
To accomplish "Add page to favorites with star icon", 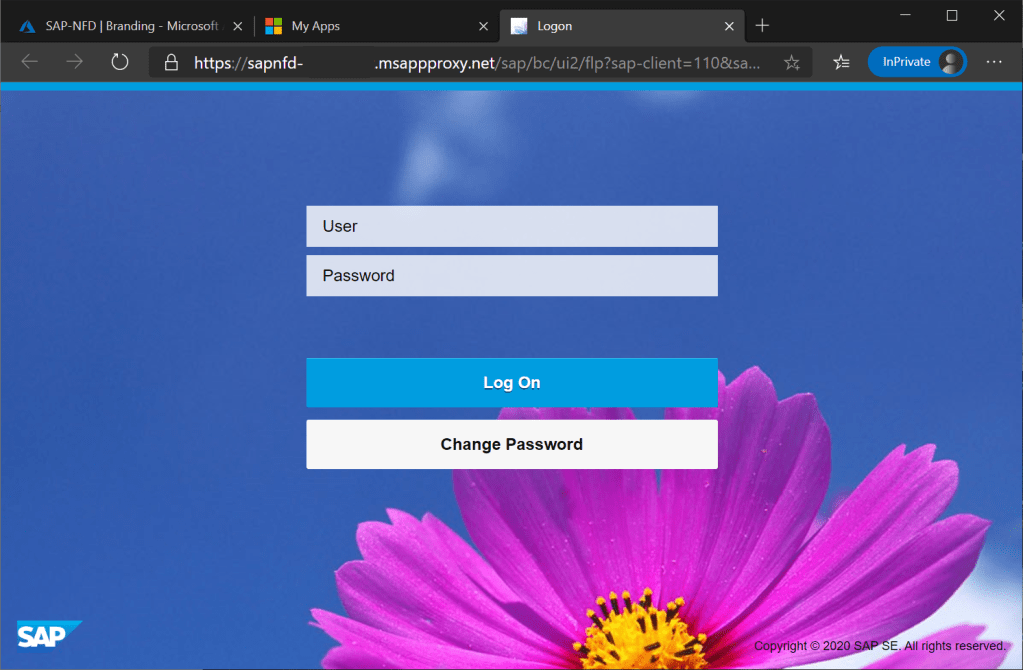I will 792,63.
